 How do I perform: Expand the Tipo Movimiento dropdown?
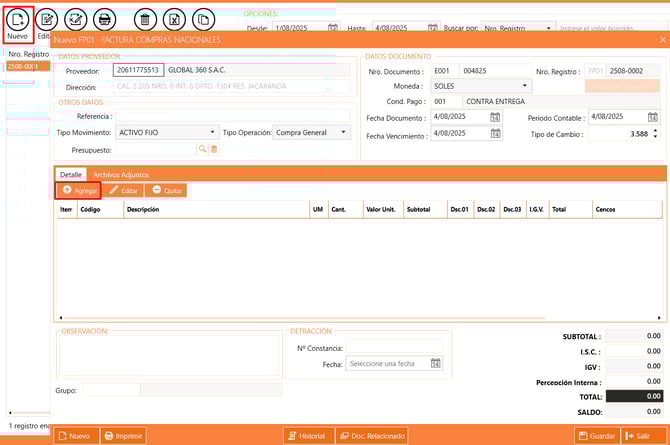click(212, 133)
